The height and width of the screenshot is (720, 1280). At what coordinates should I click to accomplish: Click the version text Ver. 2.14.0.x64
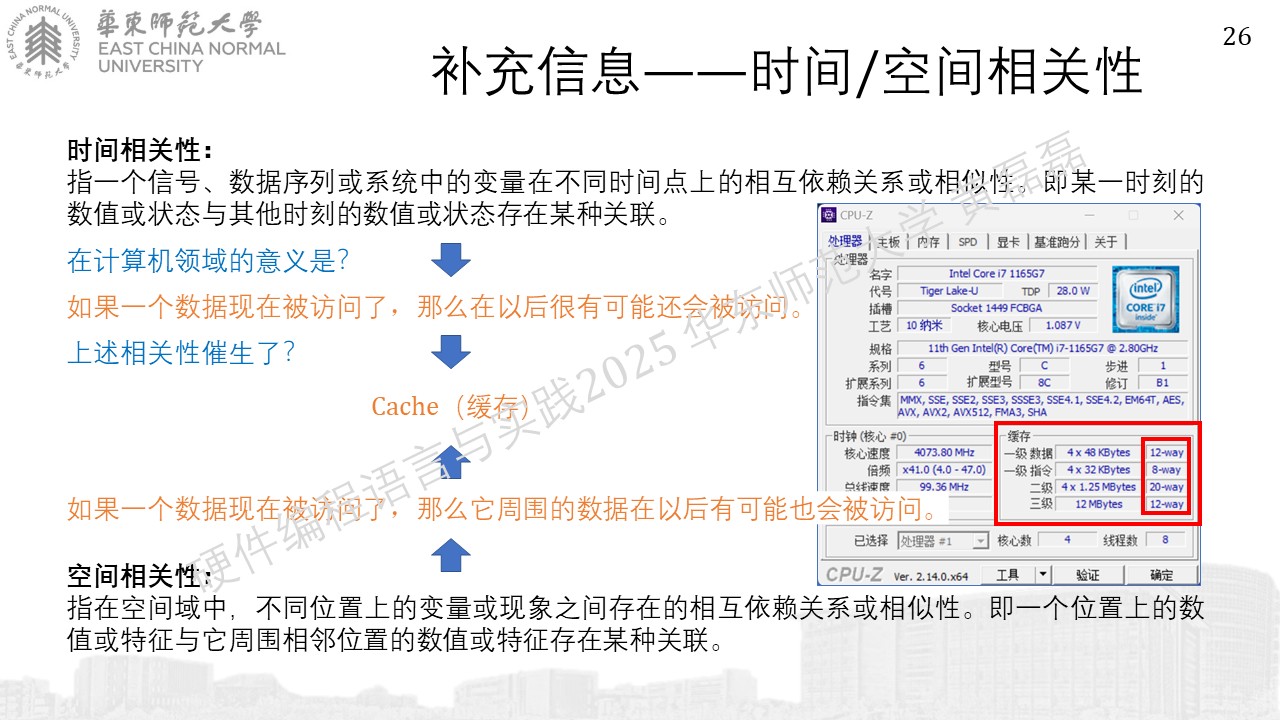point(931,577)
